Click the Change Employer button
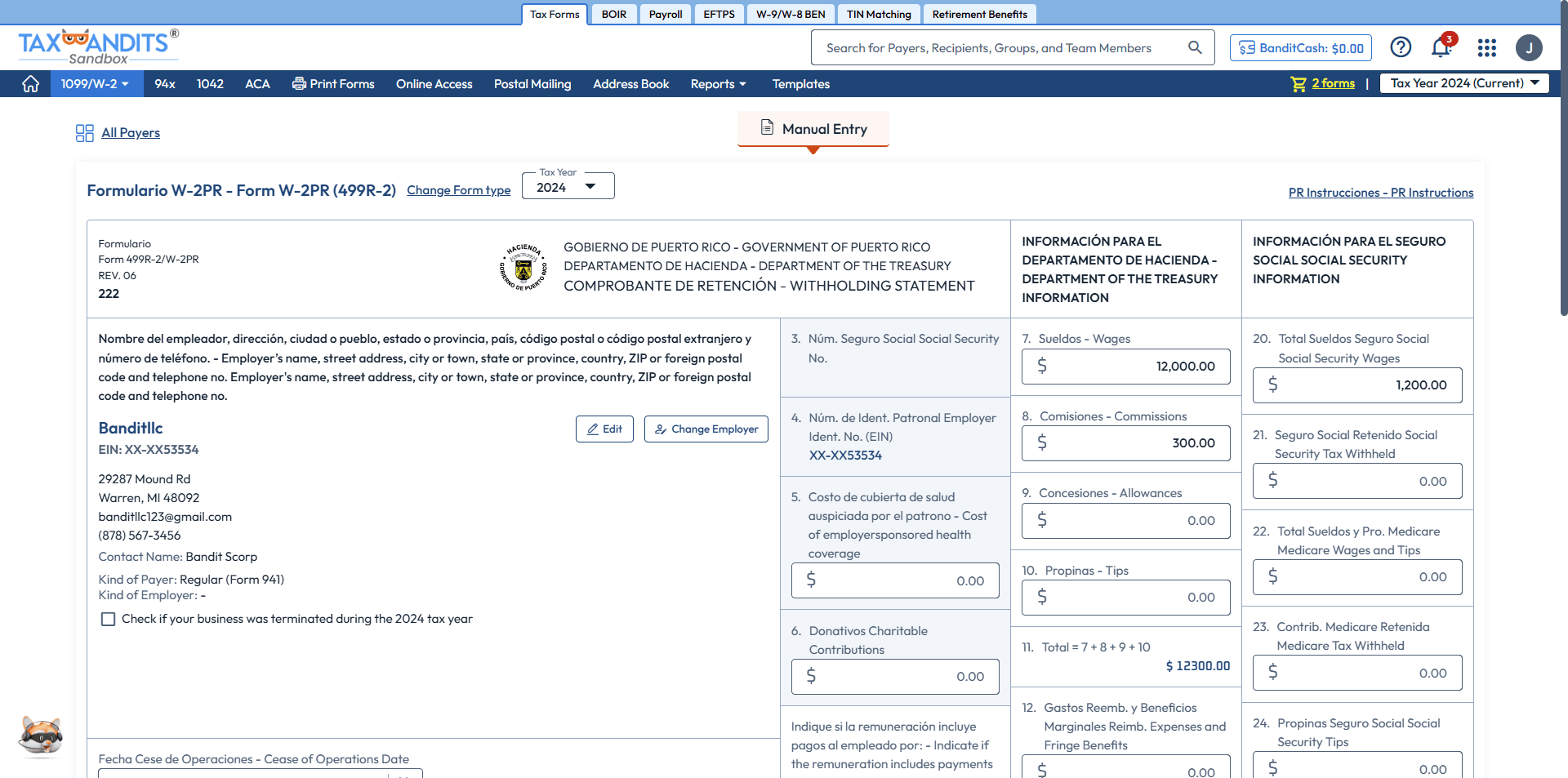 (706, 429)
